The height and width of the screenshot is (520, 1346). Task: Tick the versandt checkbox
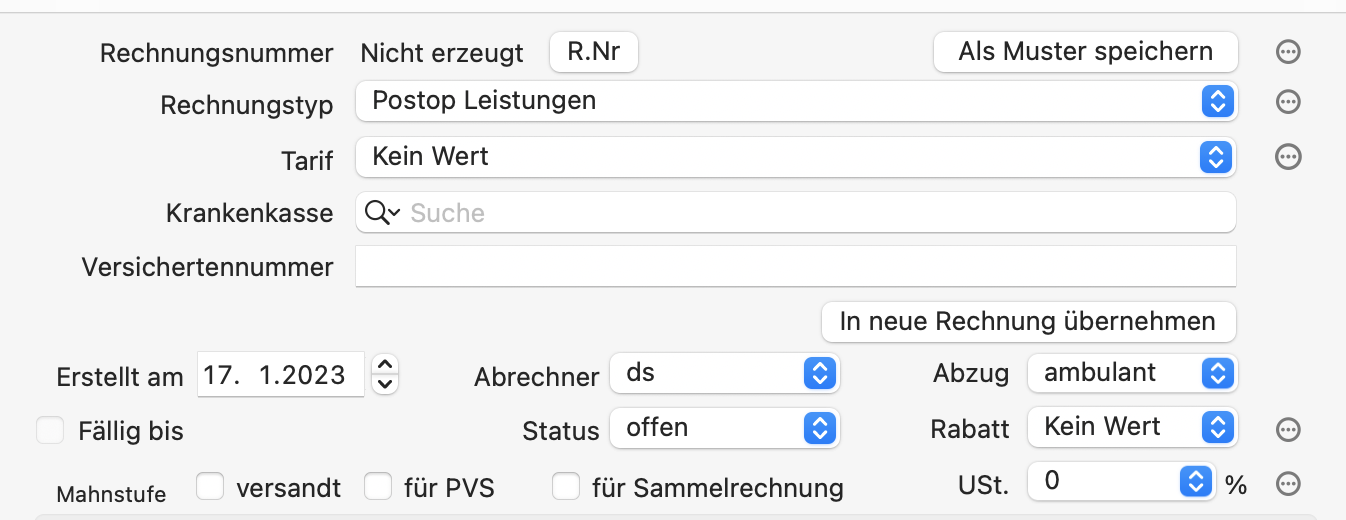(210, 486)
